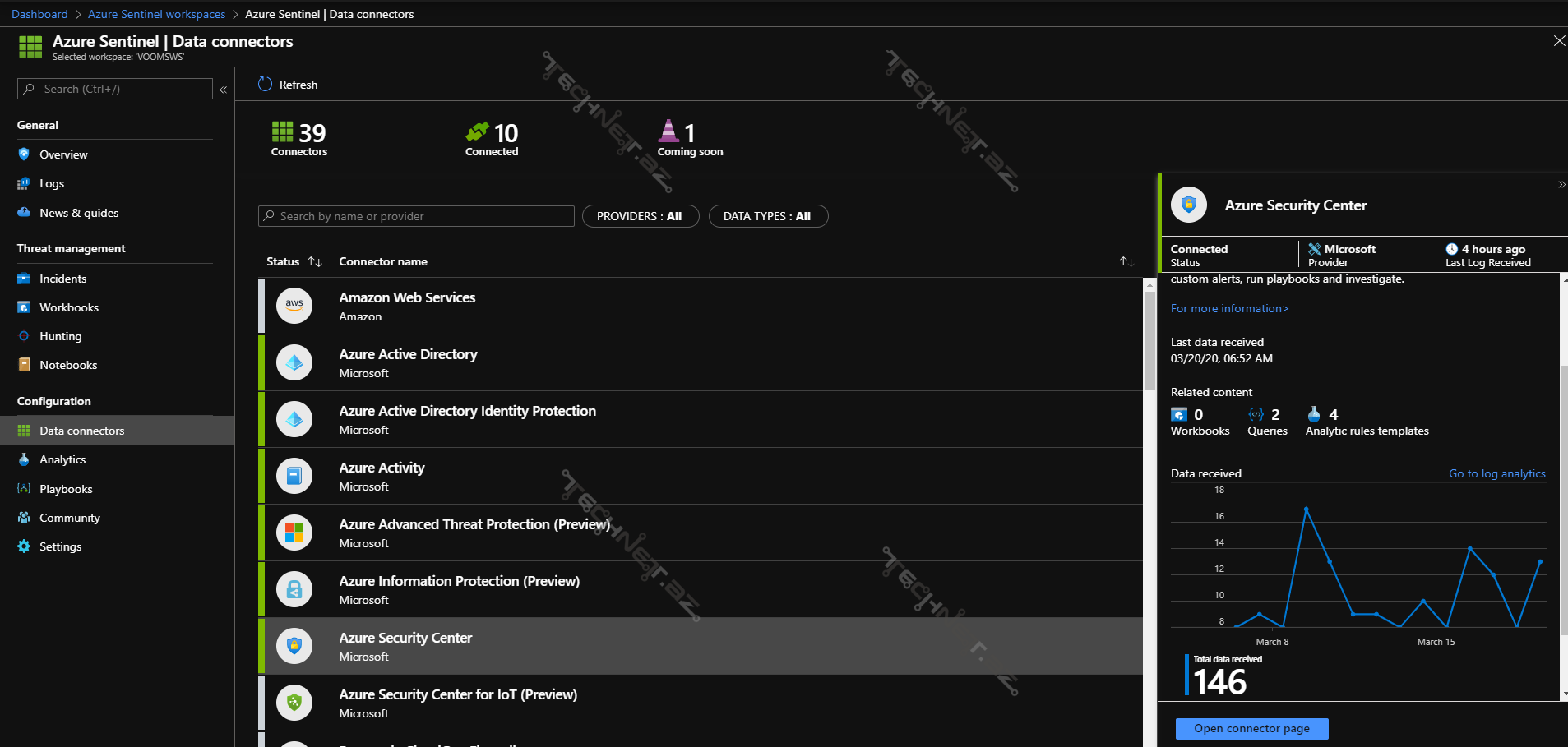Click the Refresh icon in the toolbar
This screenshot has height=747, width=1568.
pyautogui.click(x=265, y=85)
